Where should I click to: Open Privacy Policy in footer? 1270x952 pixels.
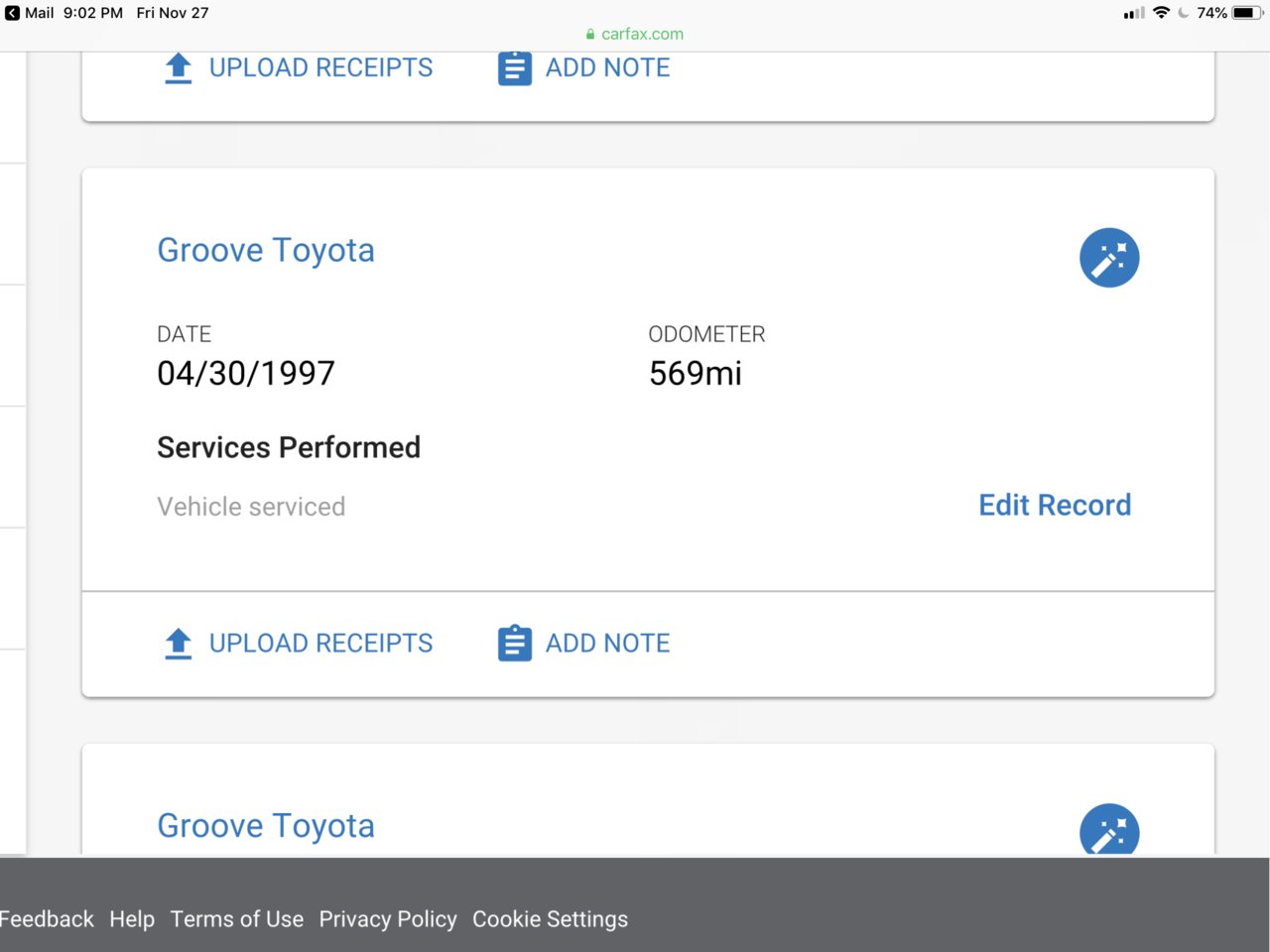point(388,919)
